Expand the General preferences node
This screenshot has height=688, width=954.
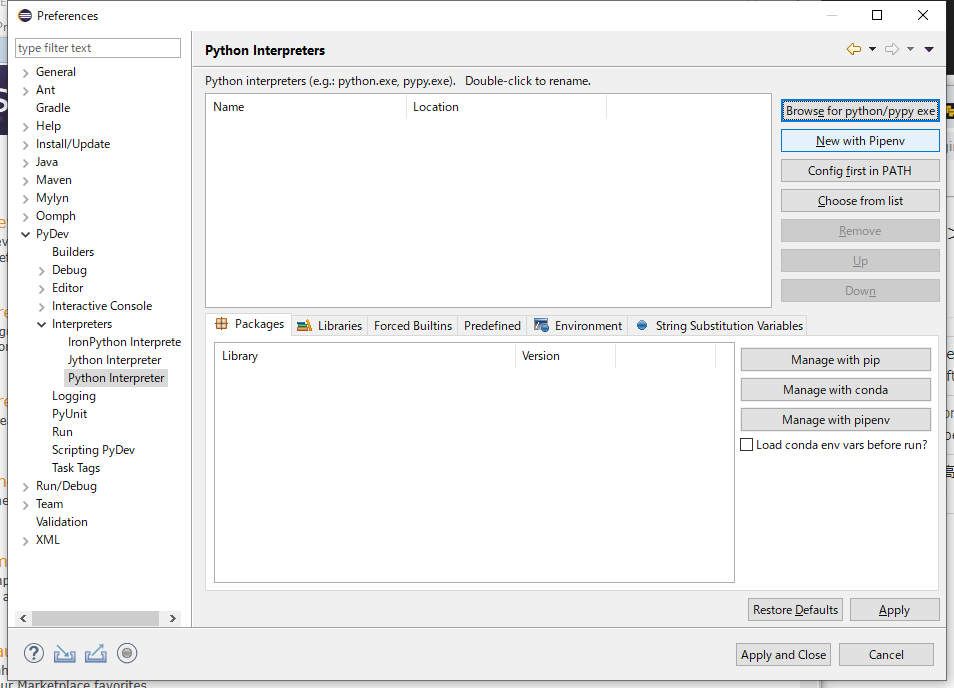pos(26,72)
